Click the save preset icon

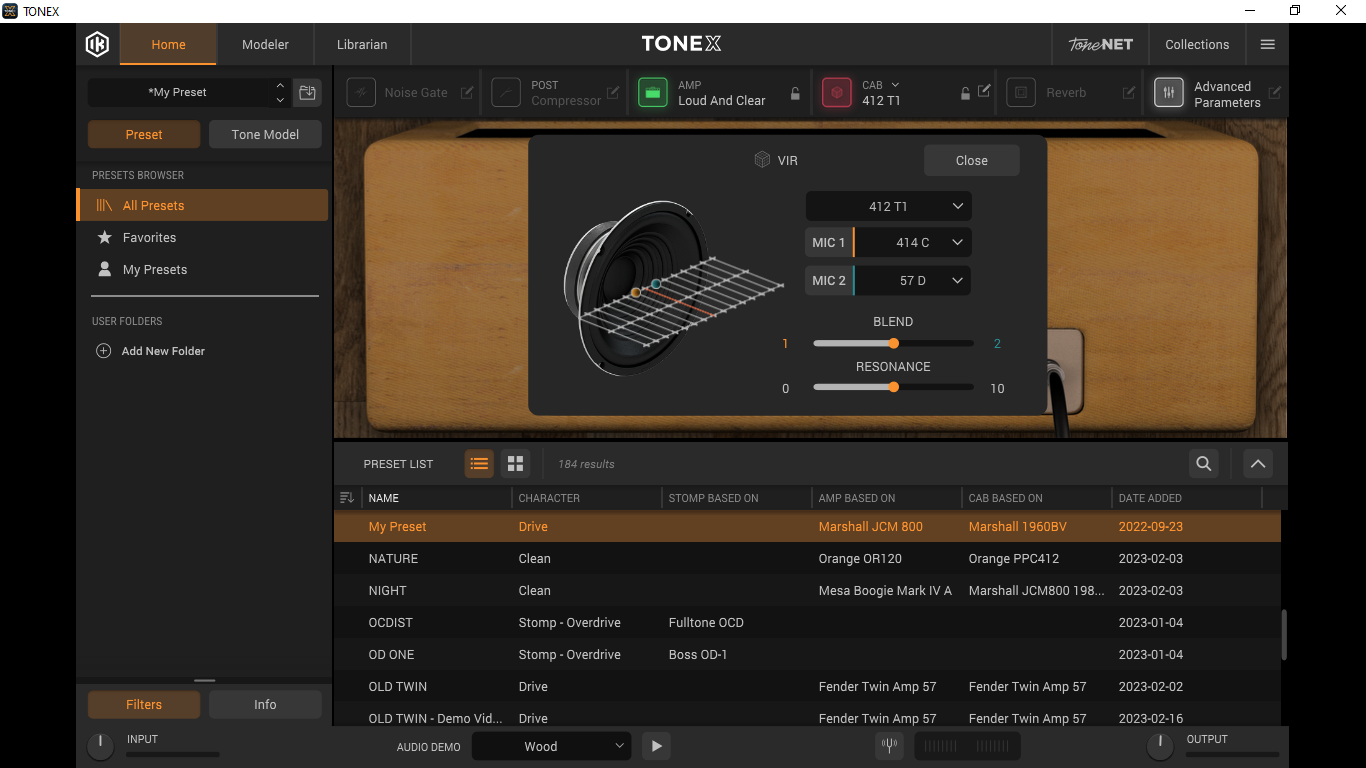pyautogui.click(x=307, y=92)
